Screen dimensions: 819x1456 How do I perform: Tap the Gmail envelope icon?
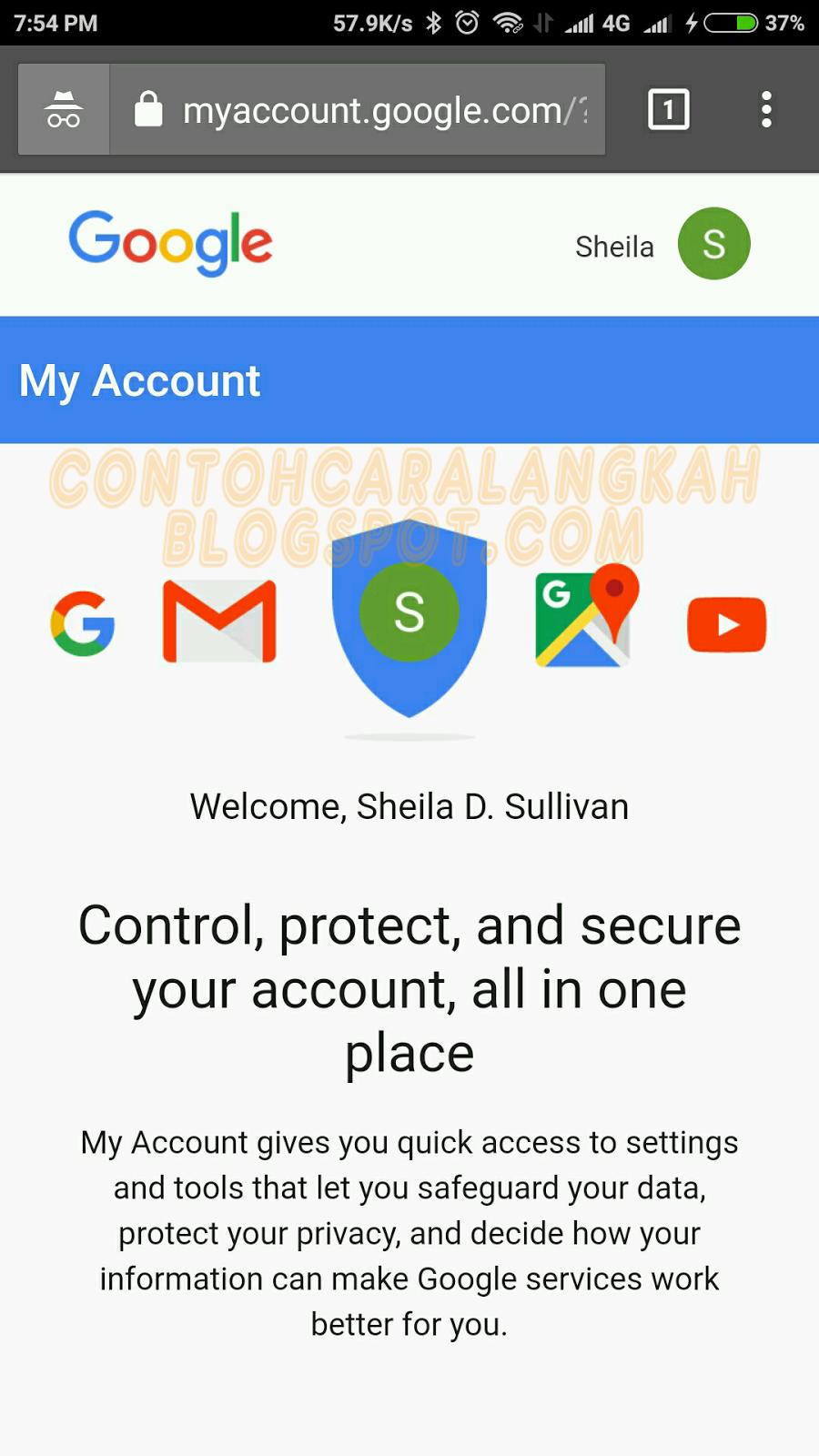[x=219, y=622]
